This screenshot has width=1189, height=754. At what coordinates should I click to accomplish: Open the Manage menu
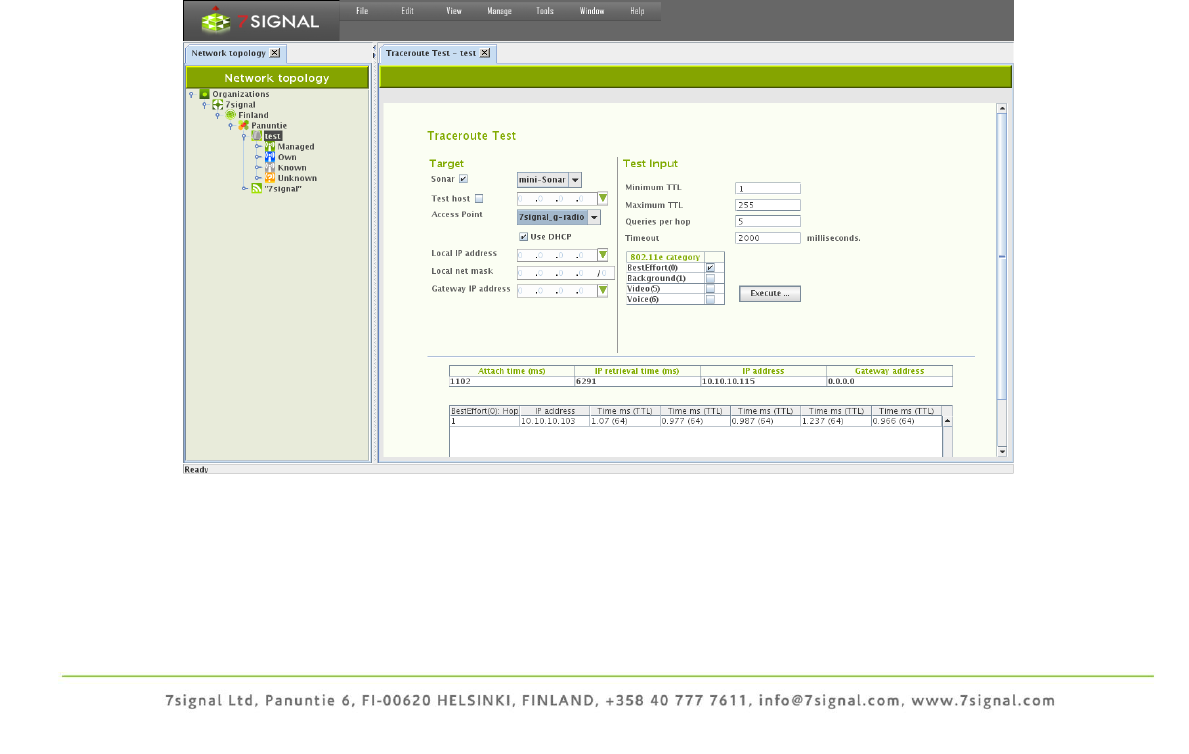click(x=500, y=11)
